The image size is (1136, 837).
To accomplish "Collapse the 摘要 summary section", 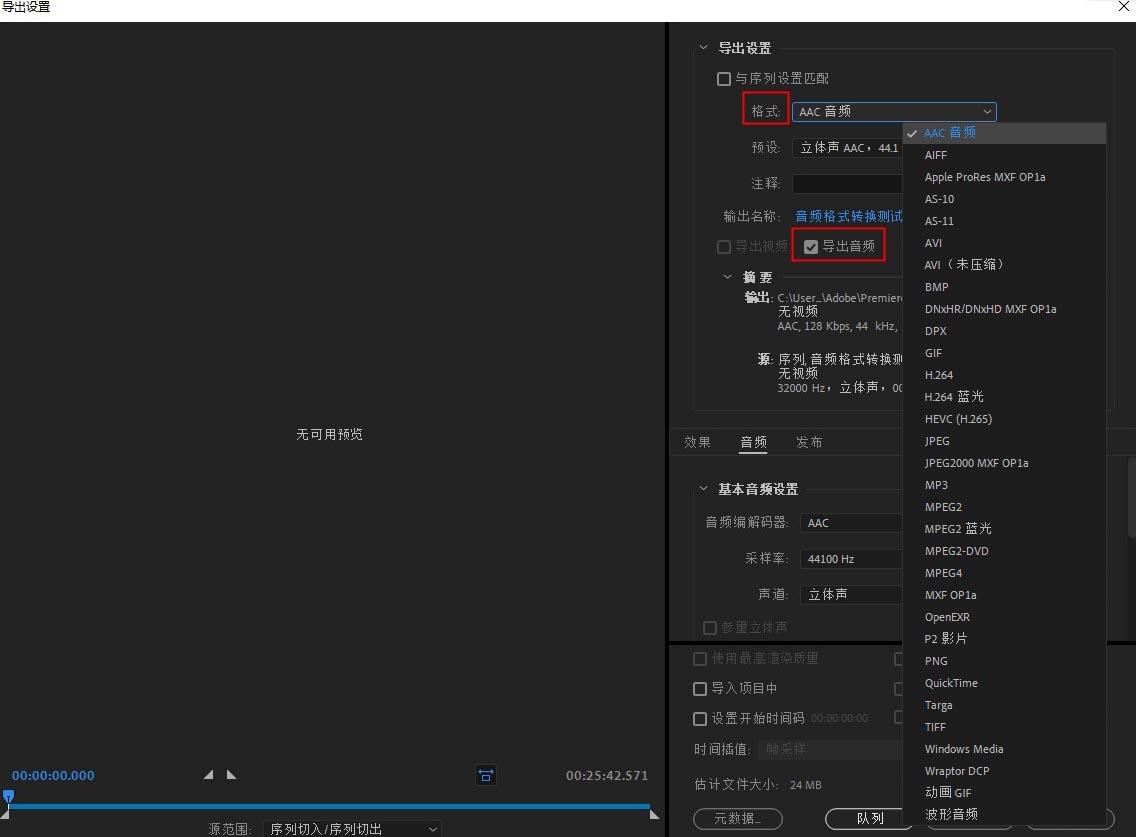I will tap(728, 277).
